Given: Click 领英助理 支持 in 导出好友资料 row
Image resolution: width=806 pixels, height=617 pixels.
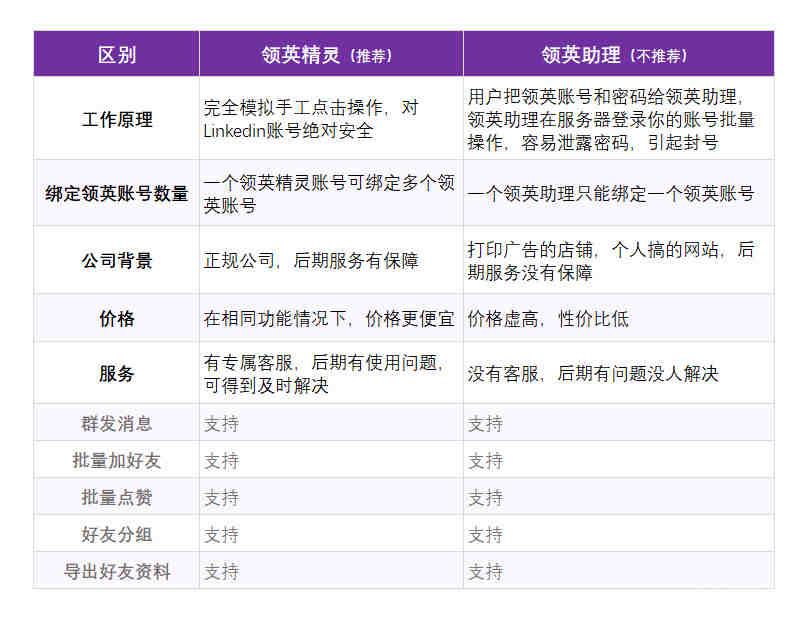Looking at the screenshot, I should pyautogui.click(x=618, y=571).
